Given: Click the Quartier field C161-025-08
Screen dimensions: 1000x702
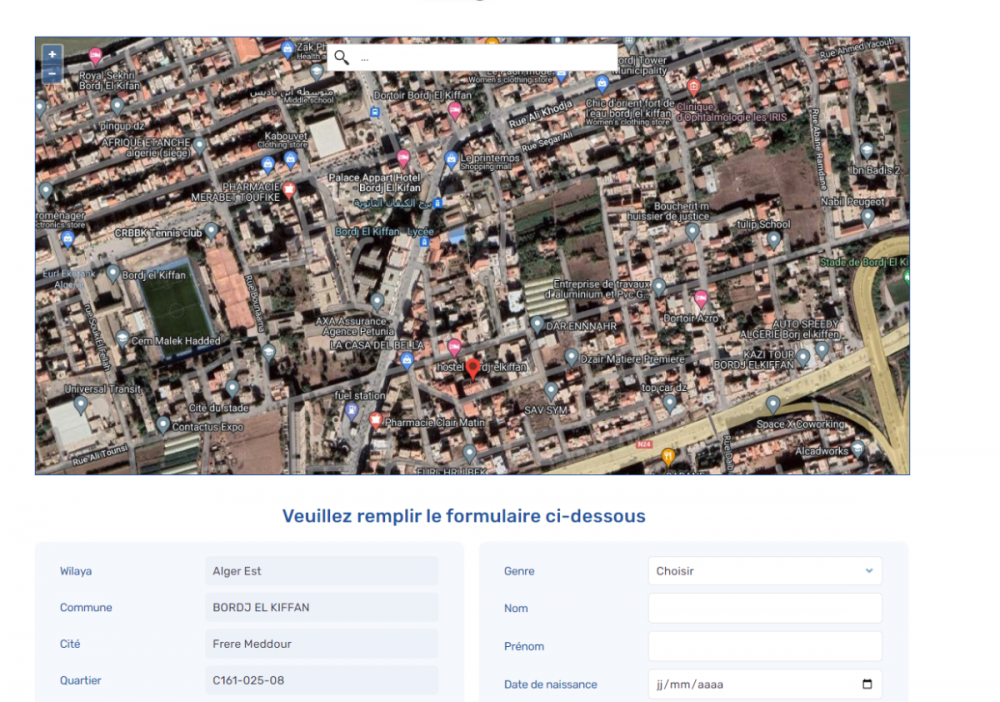Looking at the screenshot, I should 321,680.
